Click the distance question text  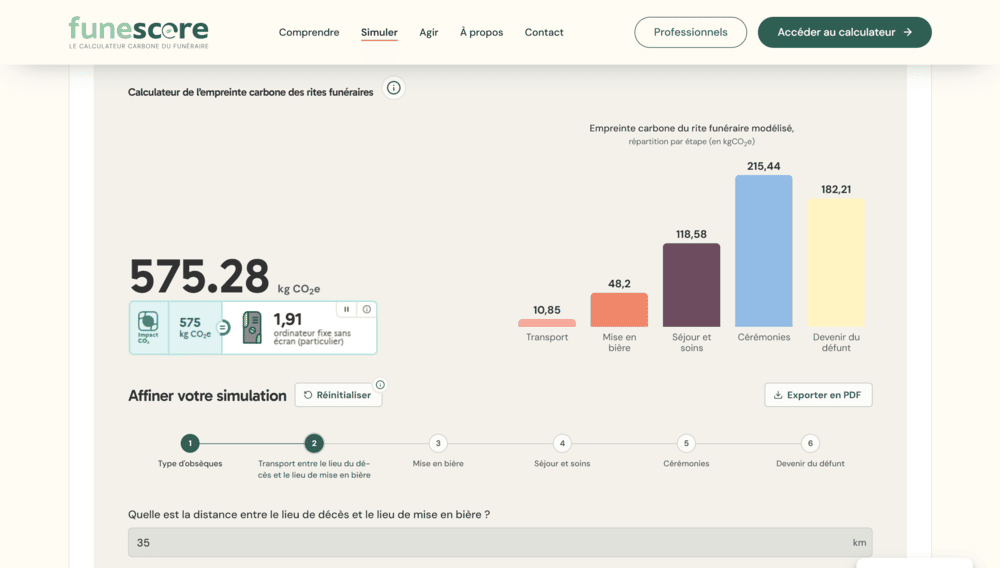point(309,514)
